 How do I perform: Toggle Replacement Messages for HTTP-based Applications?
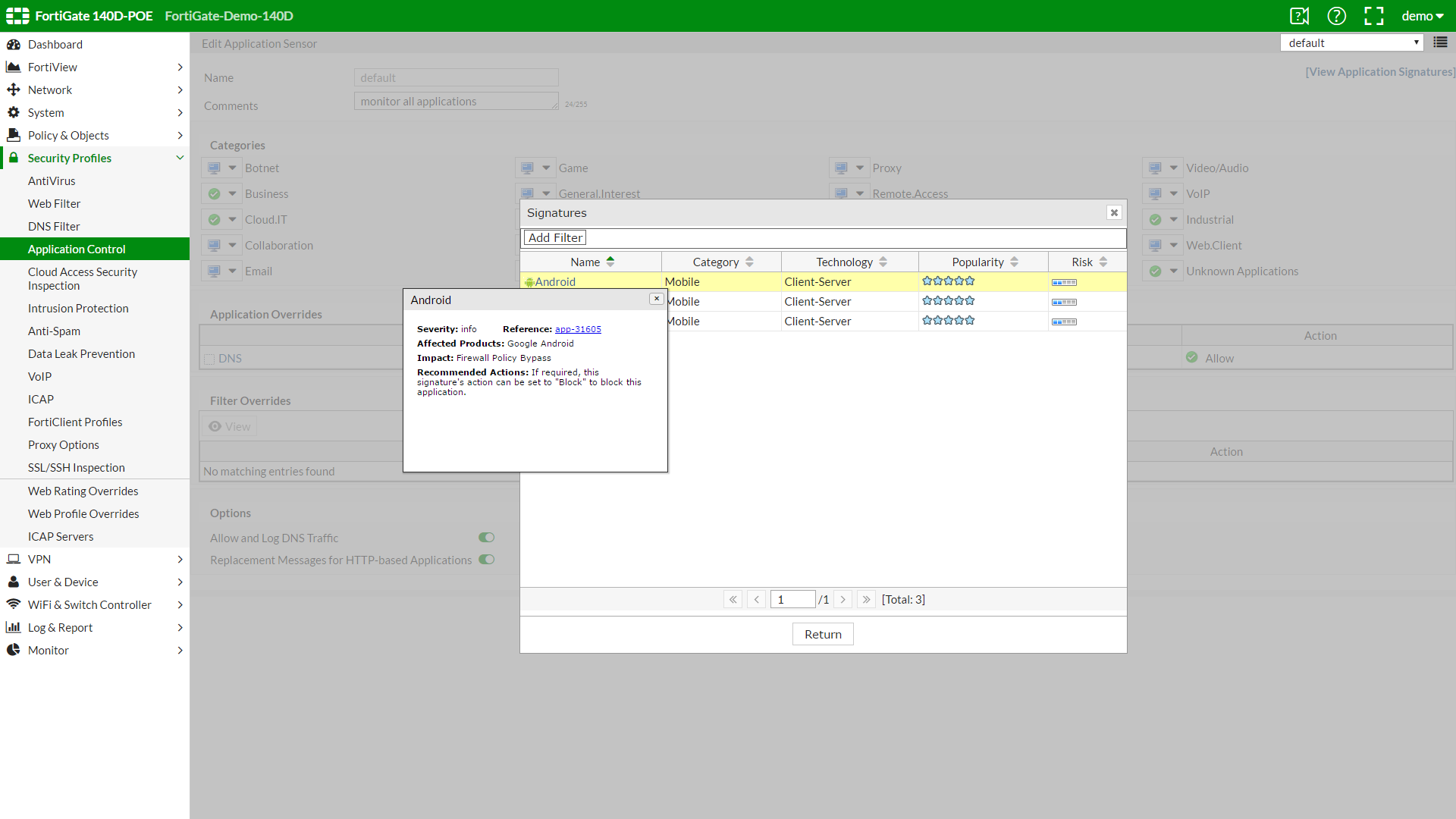tap(486, 560)
